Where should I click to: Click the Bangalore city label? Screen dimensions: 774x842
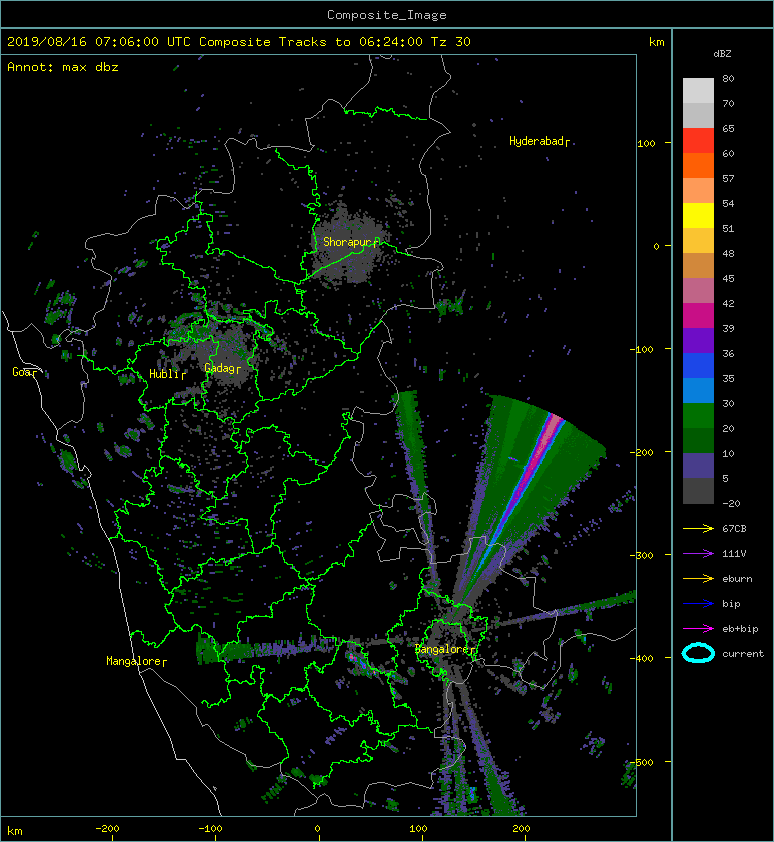tap(443, 649)
